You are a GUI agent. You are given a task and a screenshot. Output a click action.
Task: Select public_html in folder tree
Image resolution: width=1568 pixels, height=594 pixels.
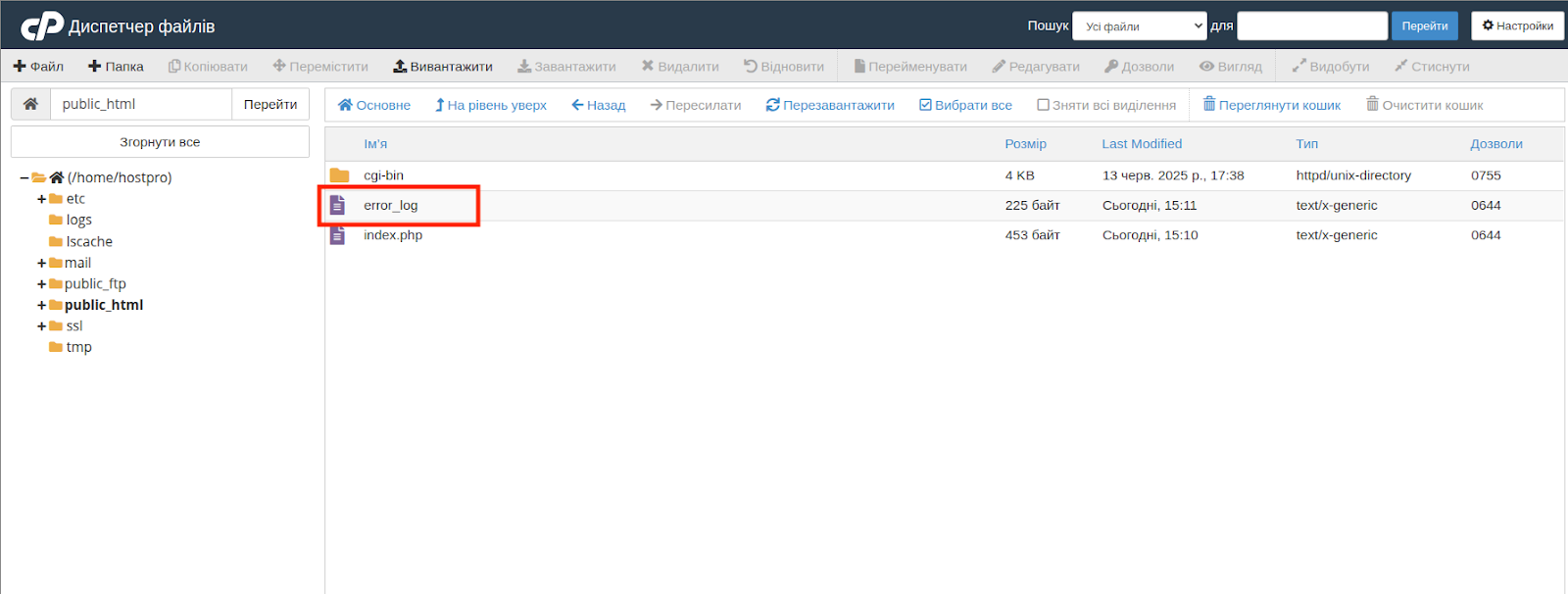point(104,305)
